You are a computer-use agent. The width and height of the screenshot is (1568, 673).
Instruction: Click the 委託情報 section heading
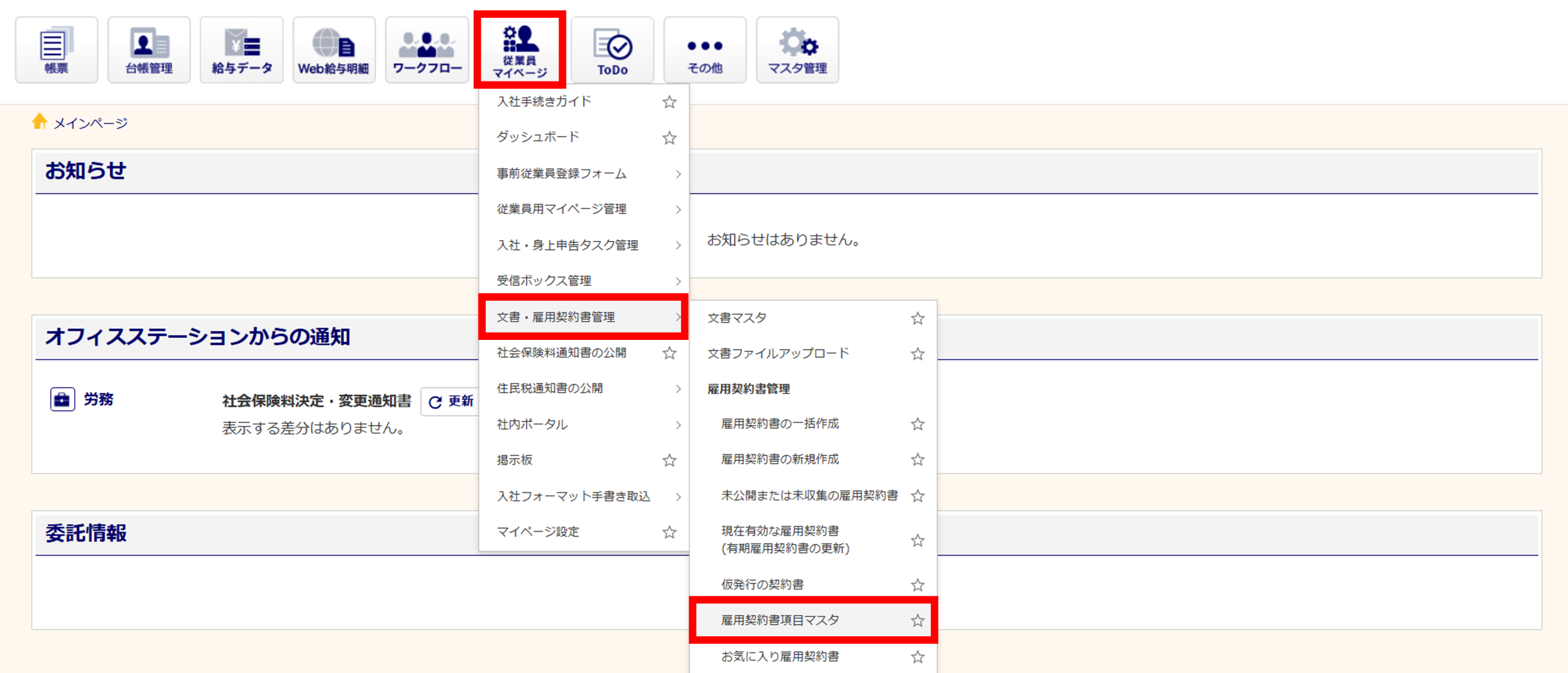[x=86, y=533]
